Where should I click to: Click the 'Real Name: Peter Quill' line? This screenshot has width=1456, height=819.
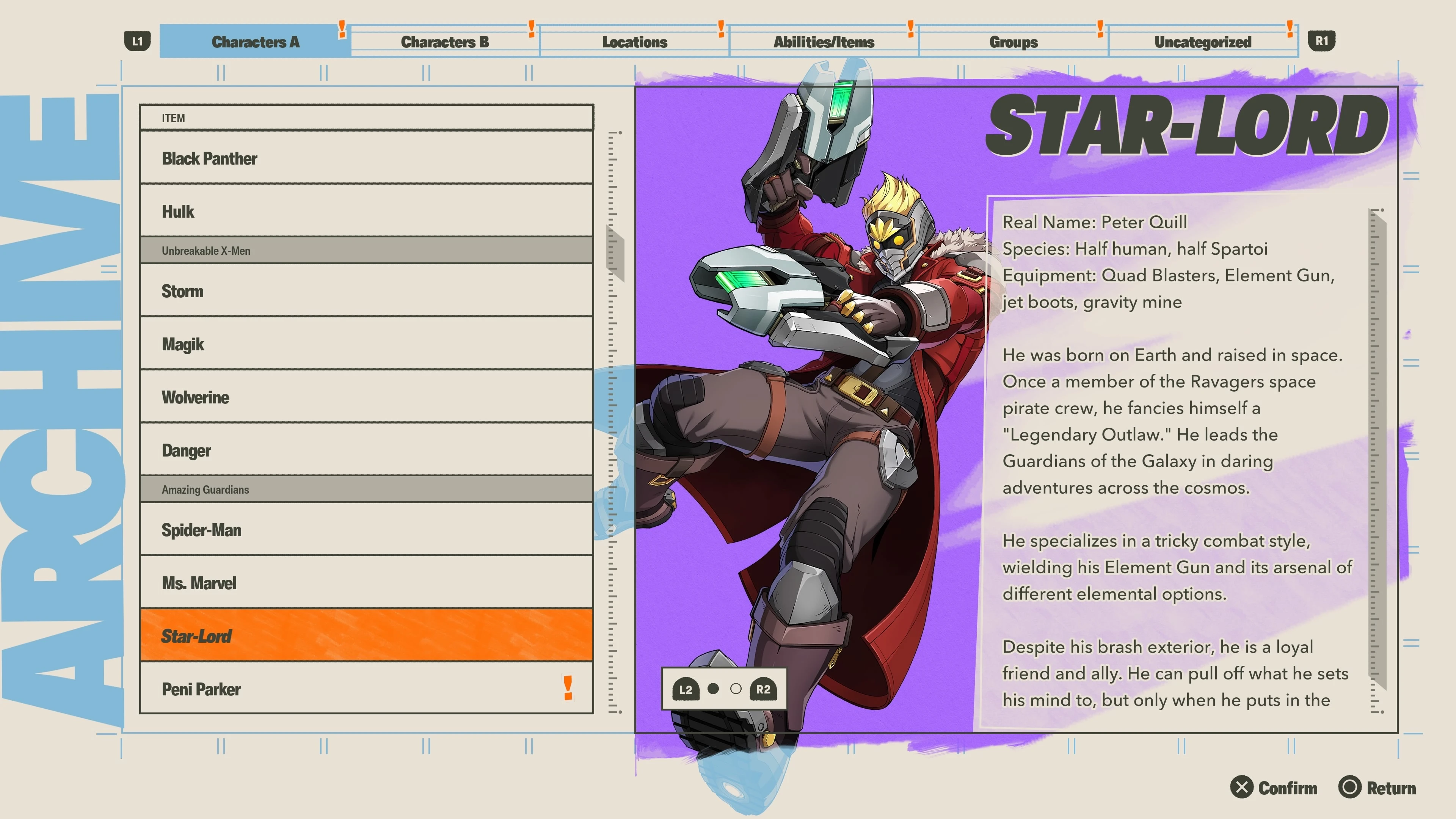[1094, 222]
